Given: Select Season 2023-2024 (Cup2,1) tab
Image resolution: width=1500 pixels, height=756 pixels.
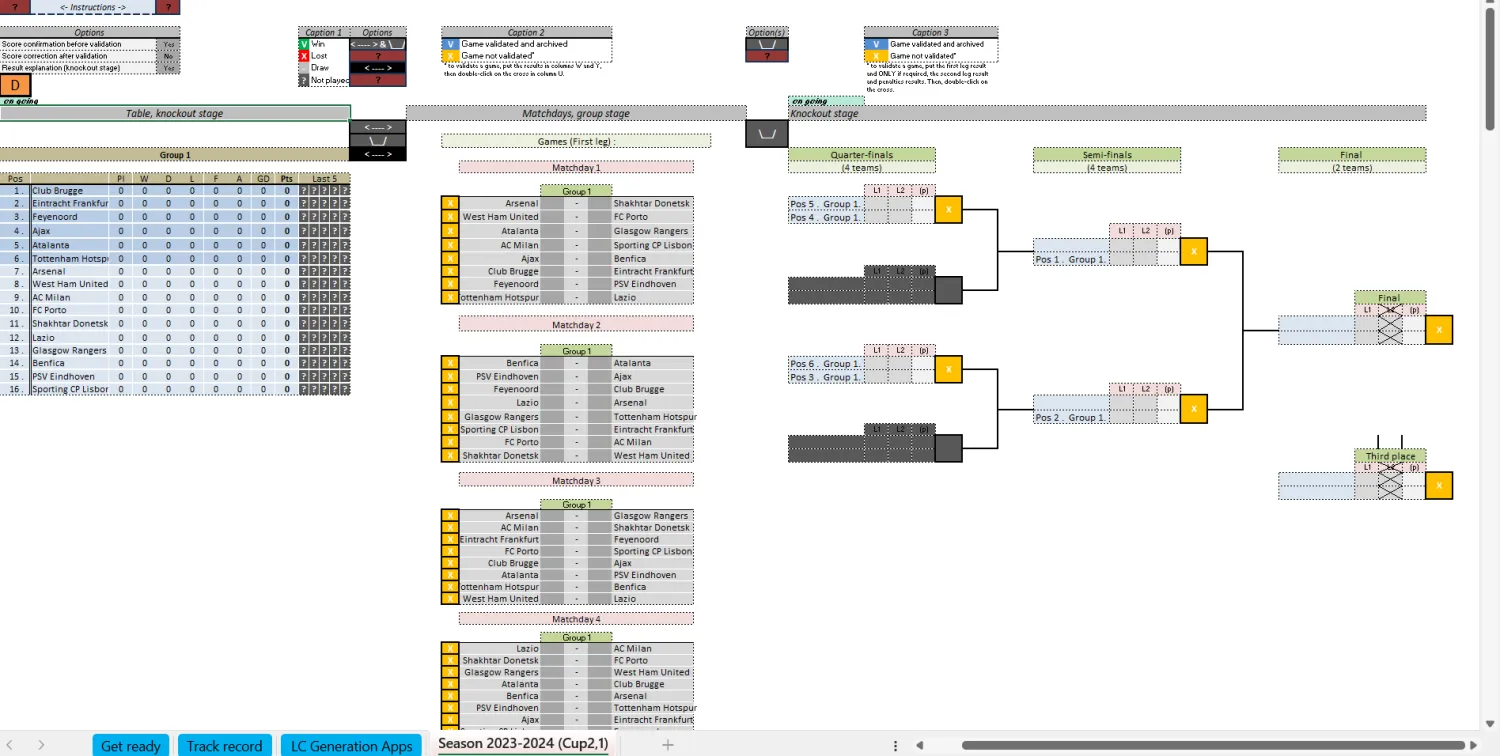Looking at the screenshot, I should [x=522, y=744].
